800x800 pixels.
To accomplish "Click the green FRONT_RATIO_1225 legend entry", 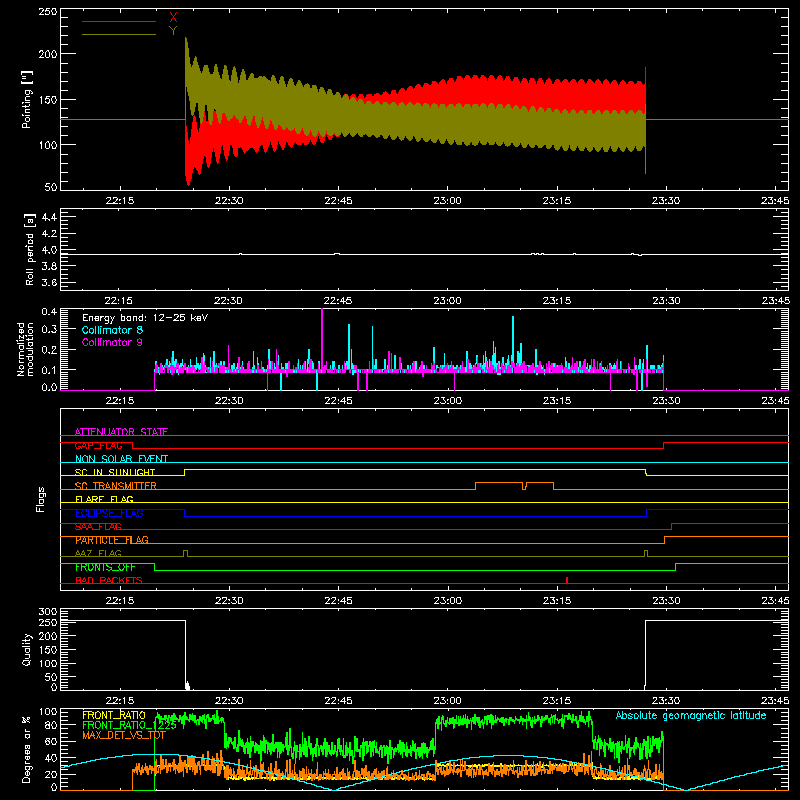I will (130, 725).
